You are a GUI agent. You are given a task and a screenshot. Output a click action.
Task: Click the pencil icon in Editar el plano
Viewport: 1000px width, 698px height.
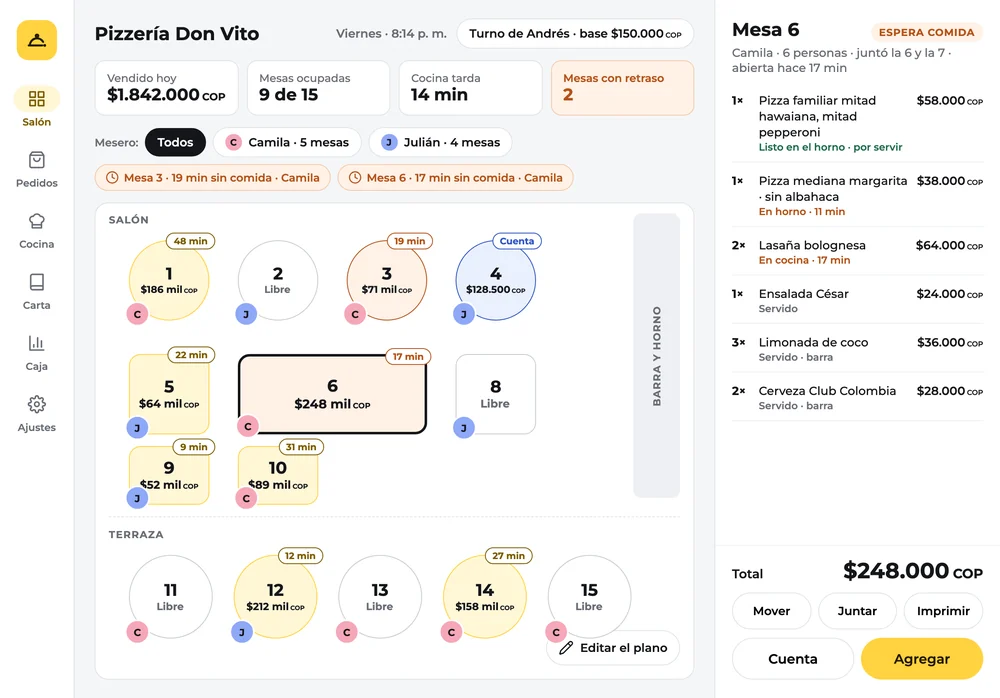click(566, 648)
